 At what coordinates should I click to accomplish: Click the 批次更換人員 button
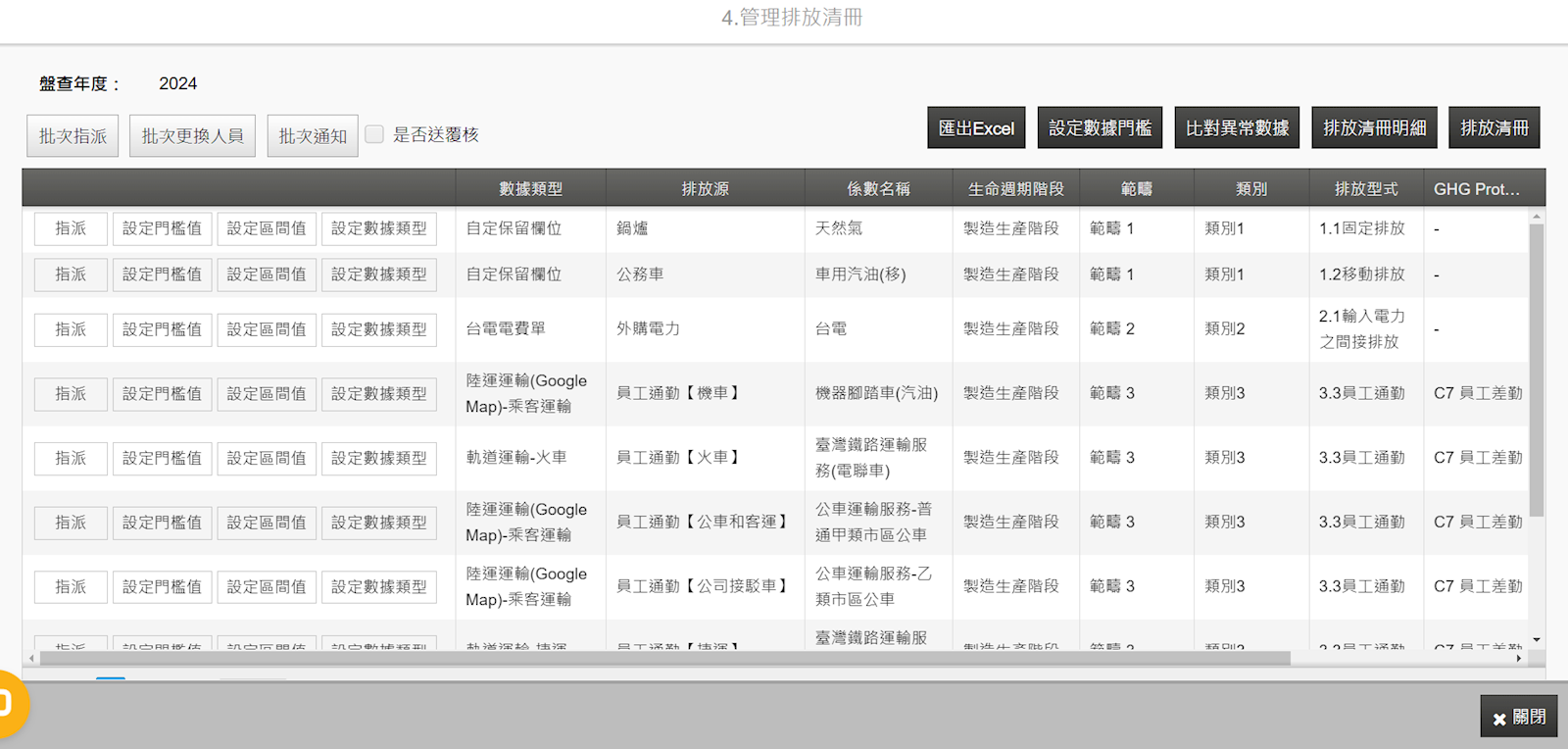(x=192, y=135)
